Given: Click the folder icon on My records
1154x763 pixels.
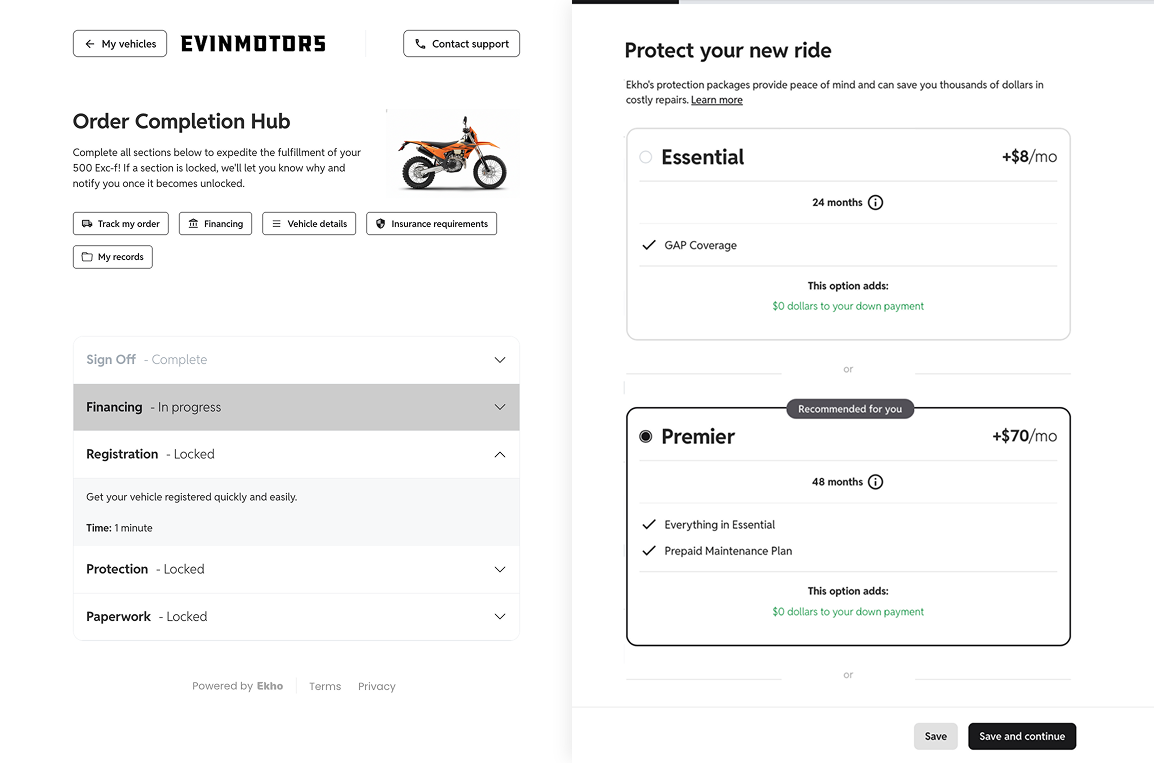Looking at the screenshot, I should [87, 257].
